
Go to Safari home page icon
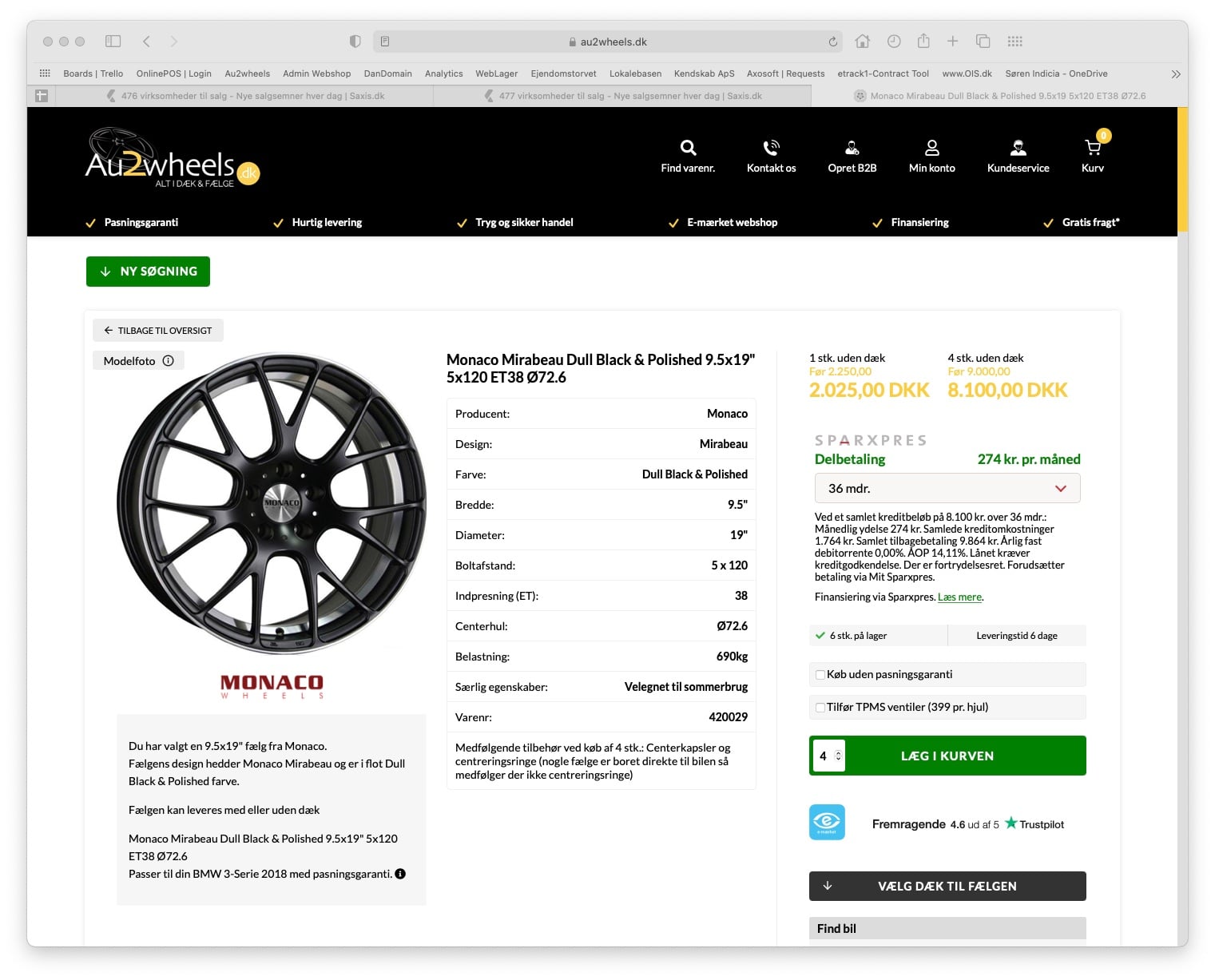pos(862,42)
